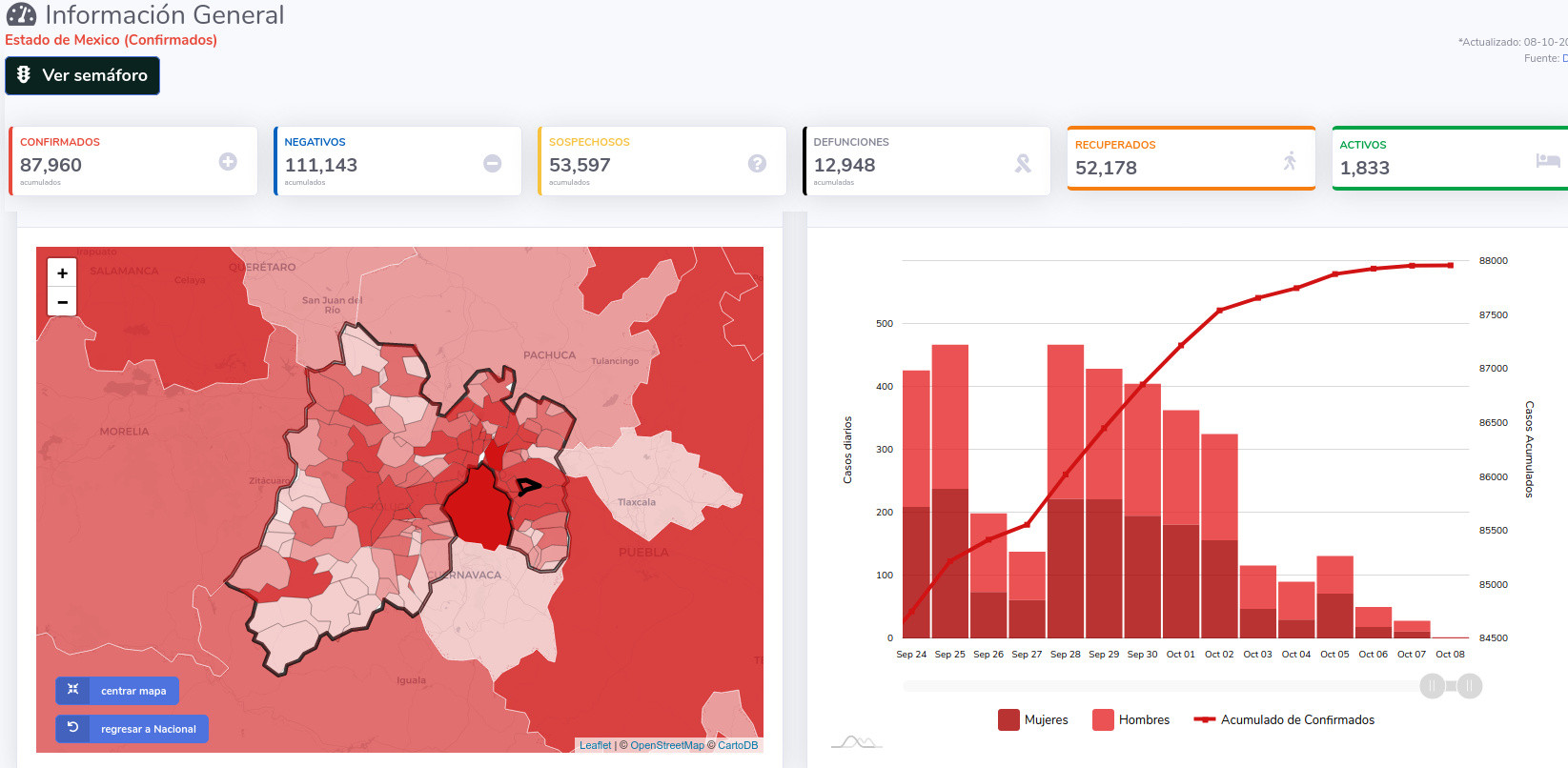1568x768 pixels.
Task: Click the walking person icon in Recuperados card
Action: (1290, 160)
